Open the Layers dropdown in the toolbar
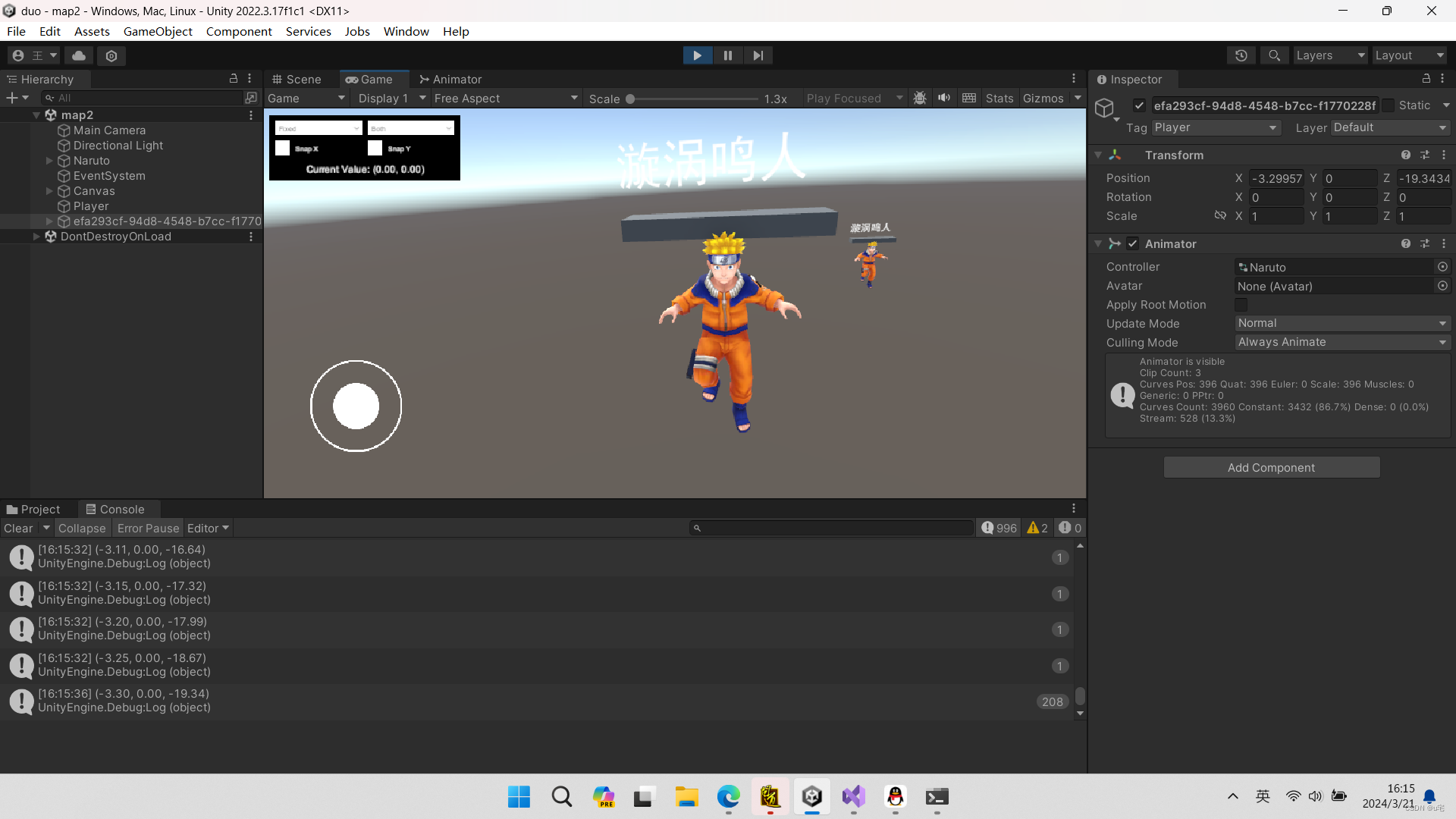This screenshot has height=819, width=1456. tap(1329, 55)
